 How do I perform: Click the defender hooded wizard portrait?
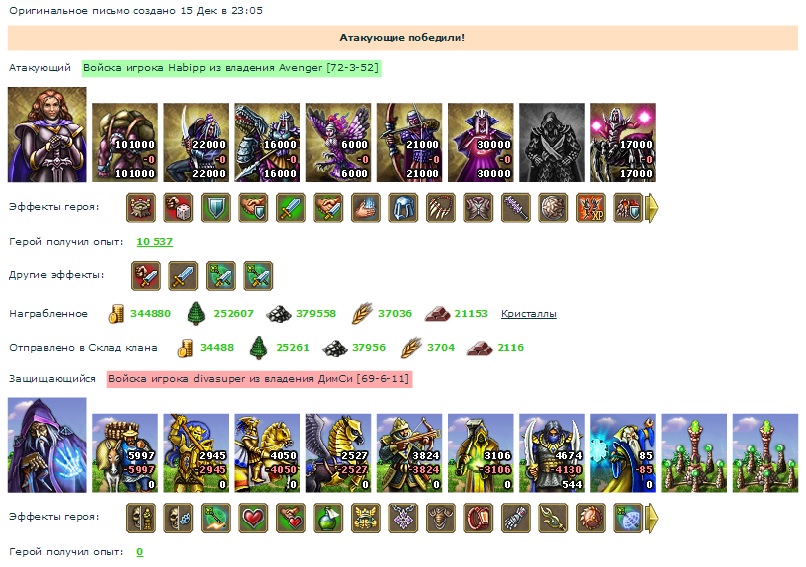[x=47, y=445]
